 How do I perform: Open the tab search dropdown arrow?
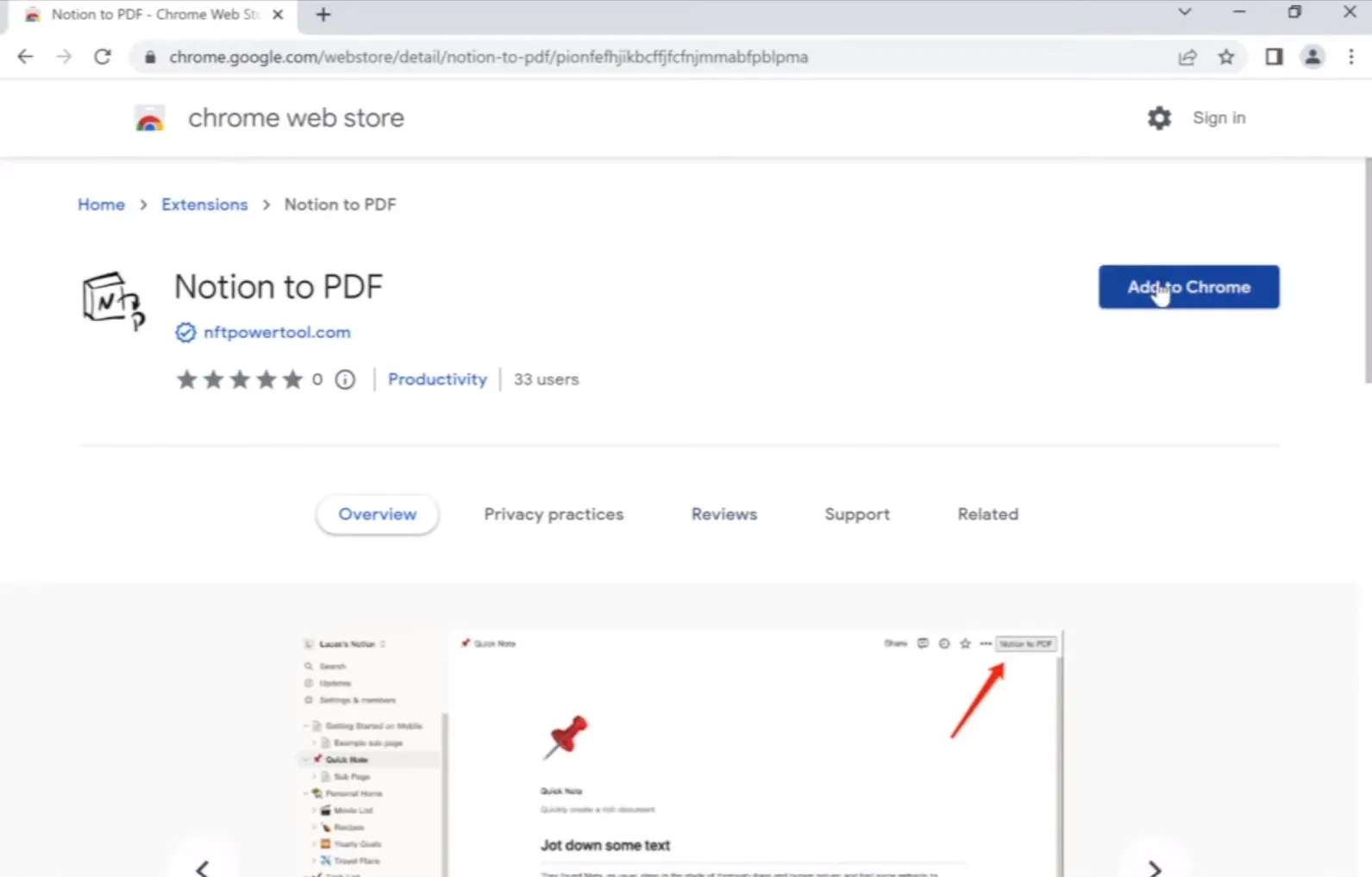point(1185,12)
